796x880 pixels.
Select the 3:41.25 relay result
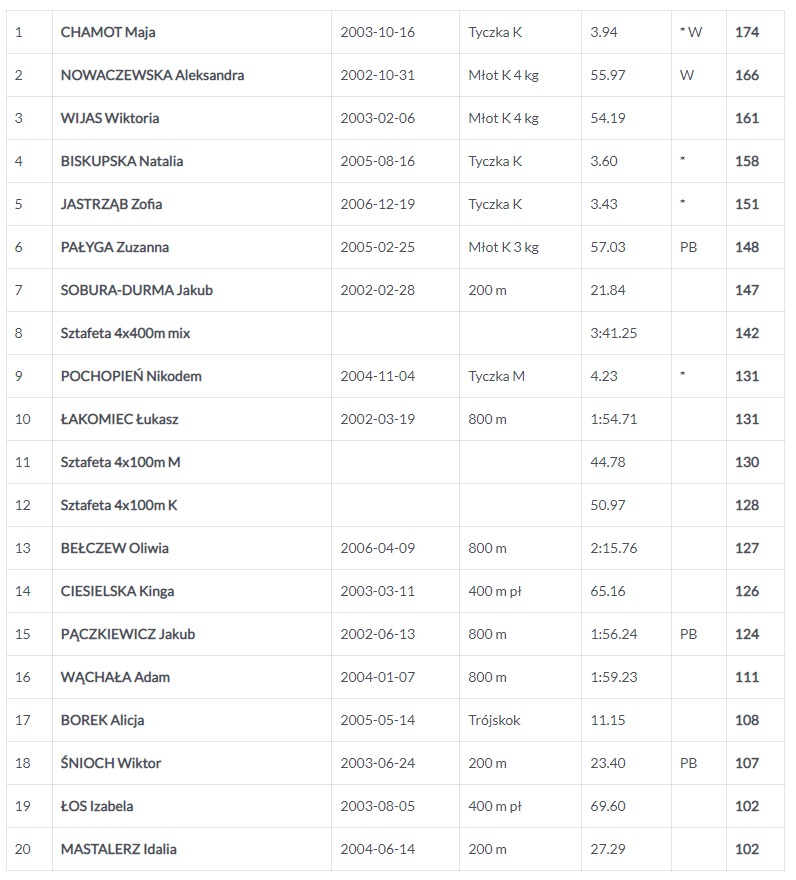(614, 333)
